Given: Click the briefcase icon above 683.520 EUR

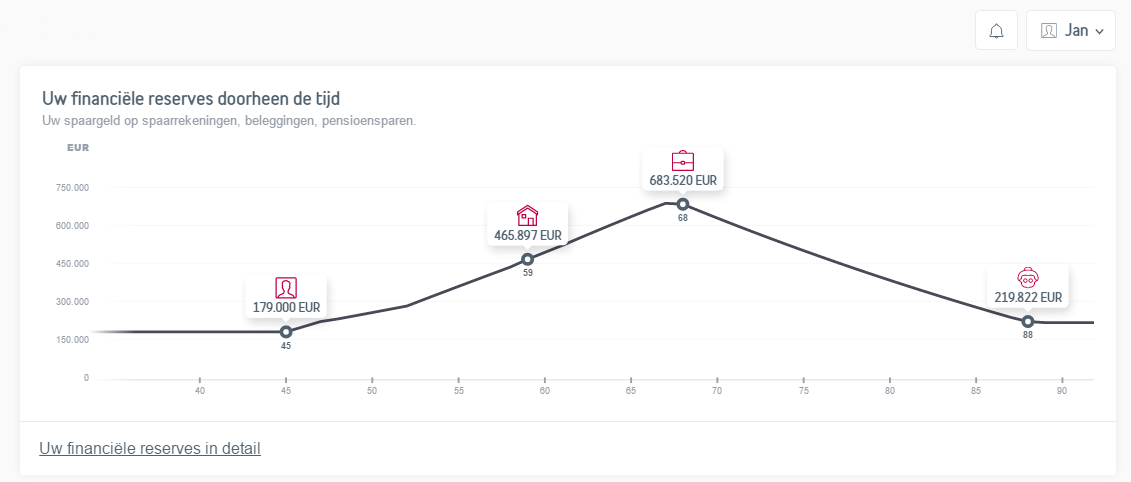Looking at the screenshot, I should [683, 160].
